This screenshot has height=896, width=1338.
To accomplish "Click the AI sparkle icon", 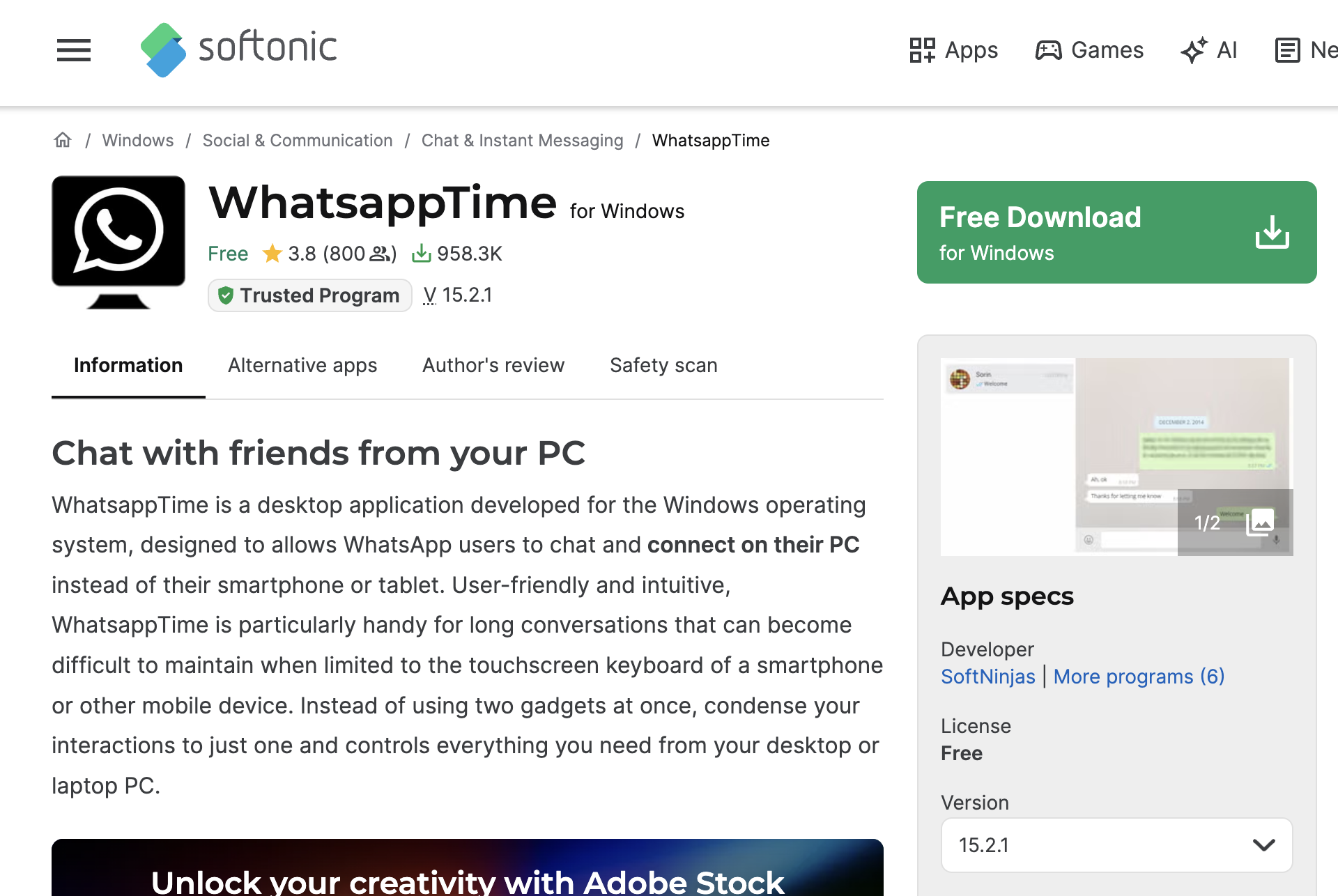I will [1194, 50].
